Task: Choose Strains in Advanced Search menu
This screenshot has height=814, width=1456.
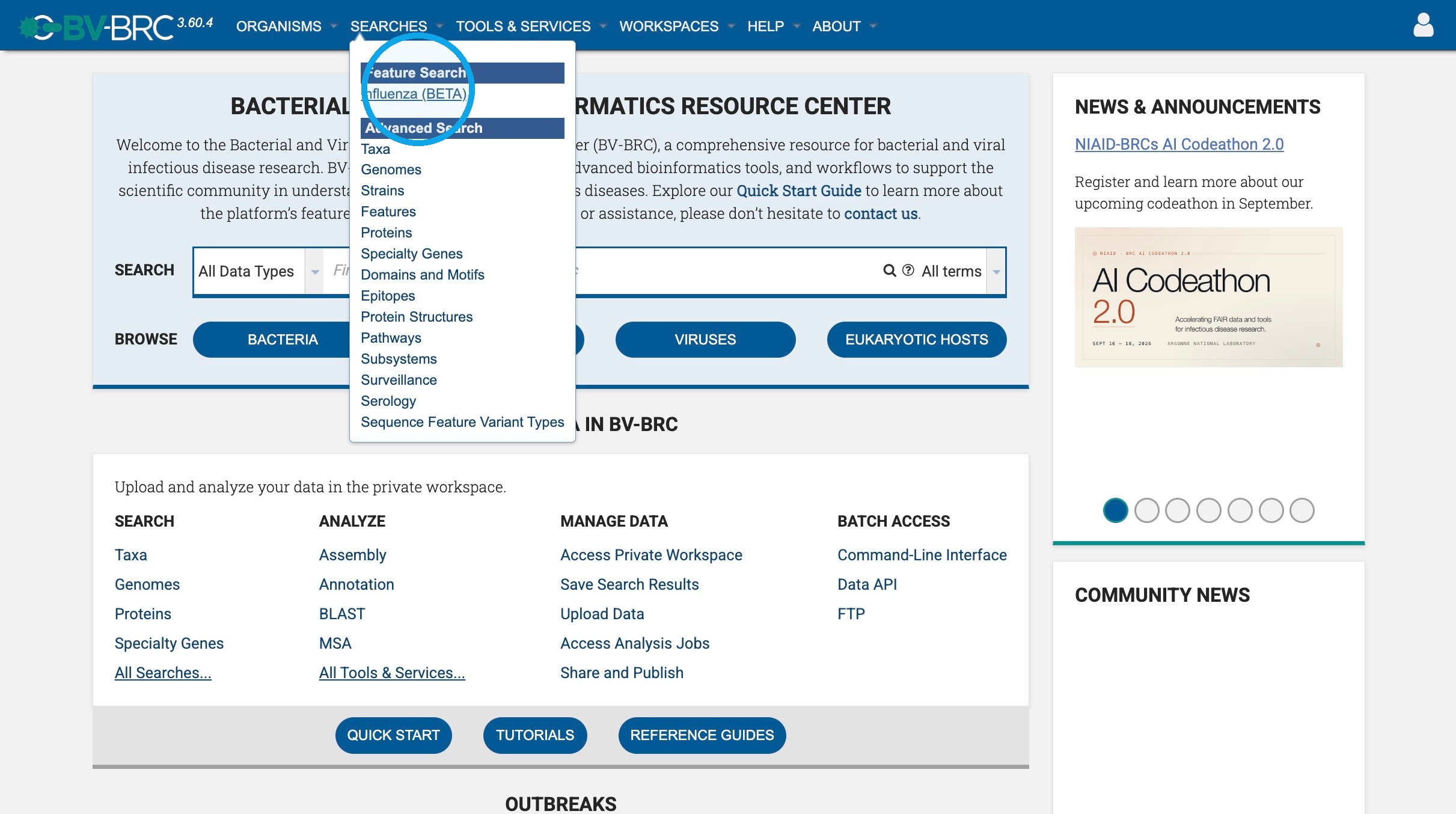Action: pyautogui.click(x=382, y=191)
